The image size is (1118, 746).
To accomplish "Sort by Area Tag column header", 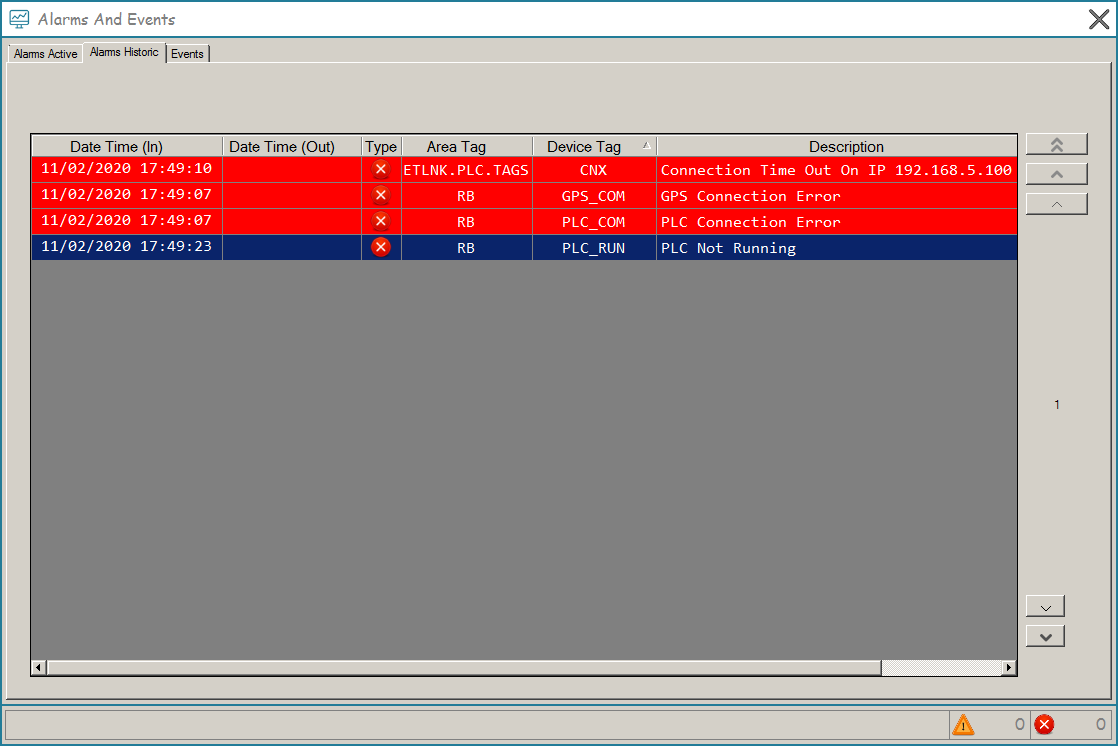I will 467,146.
